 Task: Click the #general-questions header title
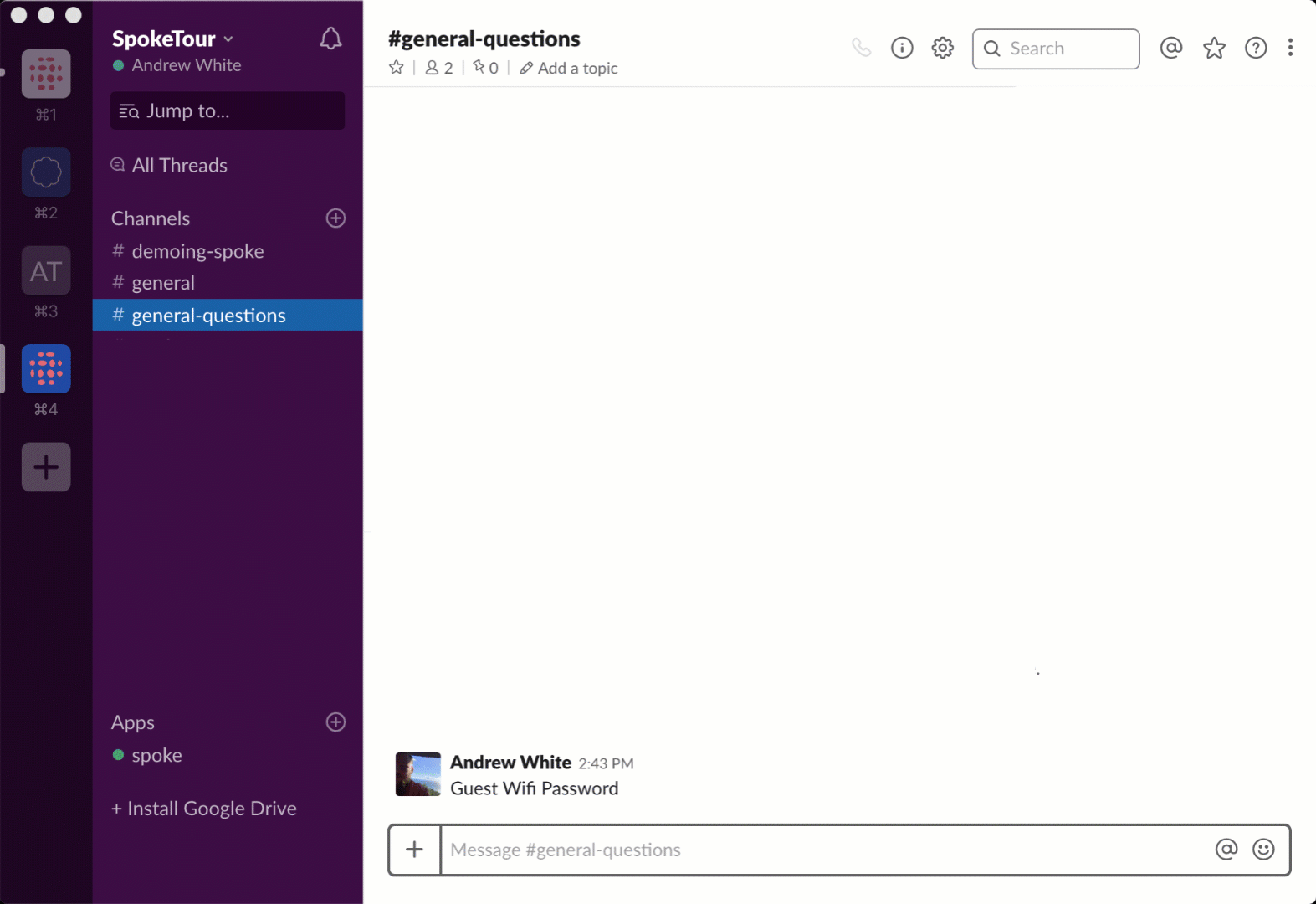[484, 39]
